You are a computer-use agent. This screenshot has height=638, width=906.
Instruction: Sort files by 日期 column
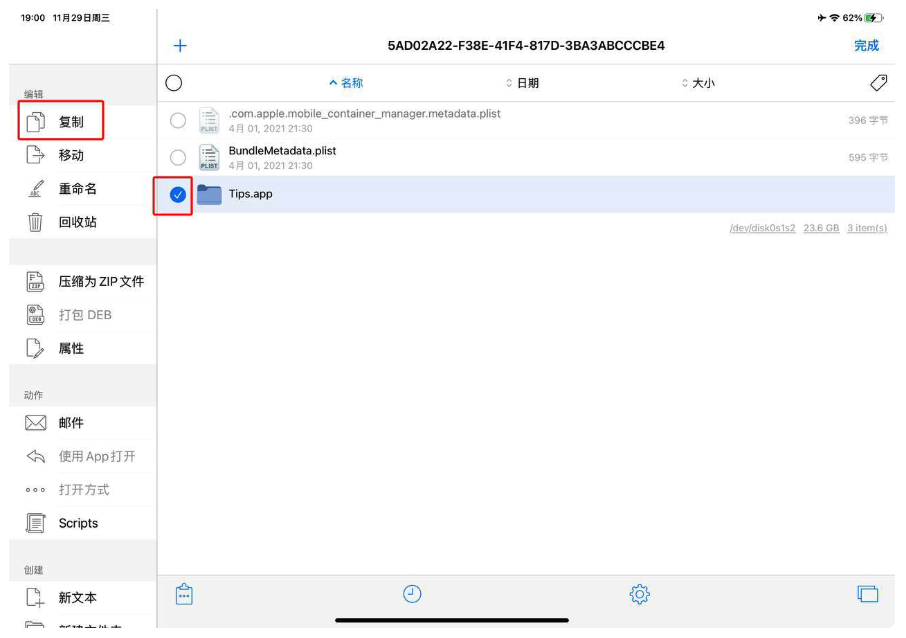pos(523,83)
